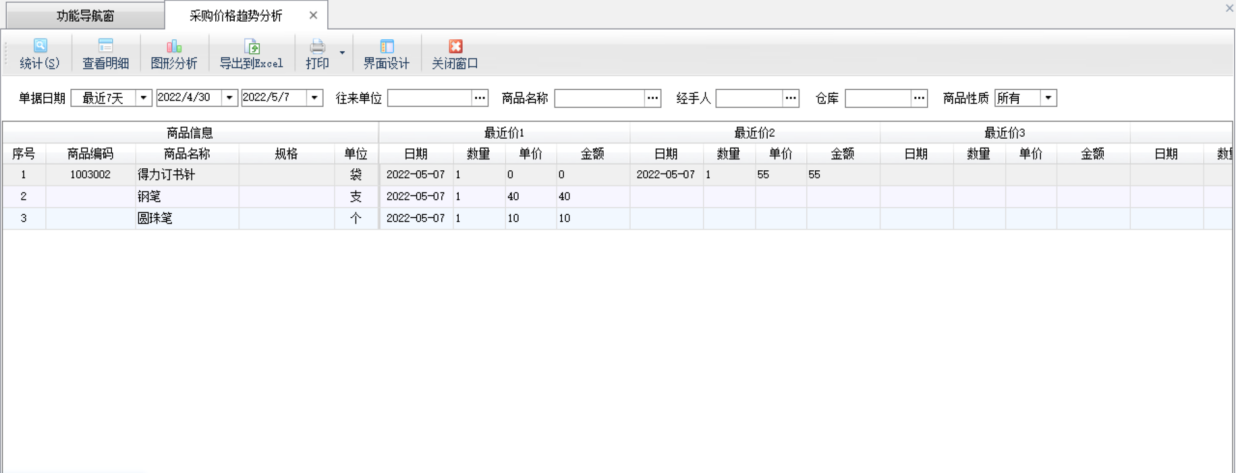Click into the 经手人 input field
The width and height of the screenshot is (1236, 473).
coord(748,98)
